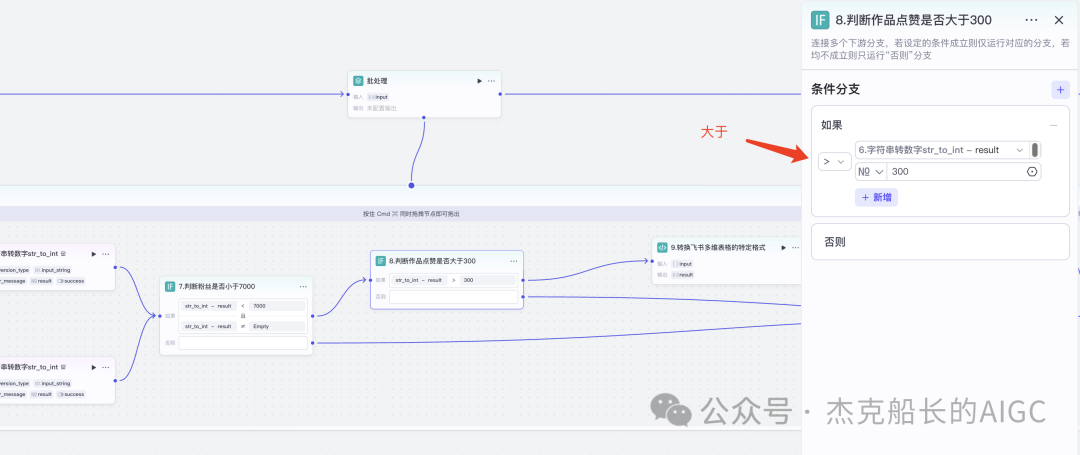Click the IF icon of node 7
1080x455 pixels.
[x=170, y=286]
